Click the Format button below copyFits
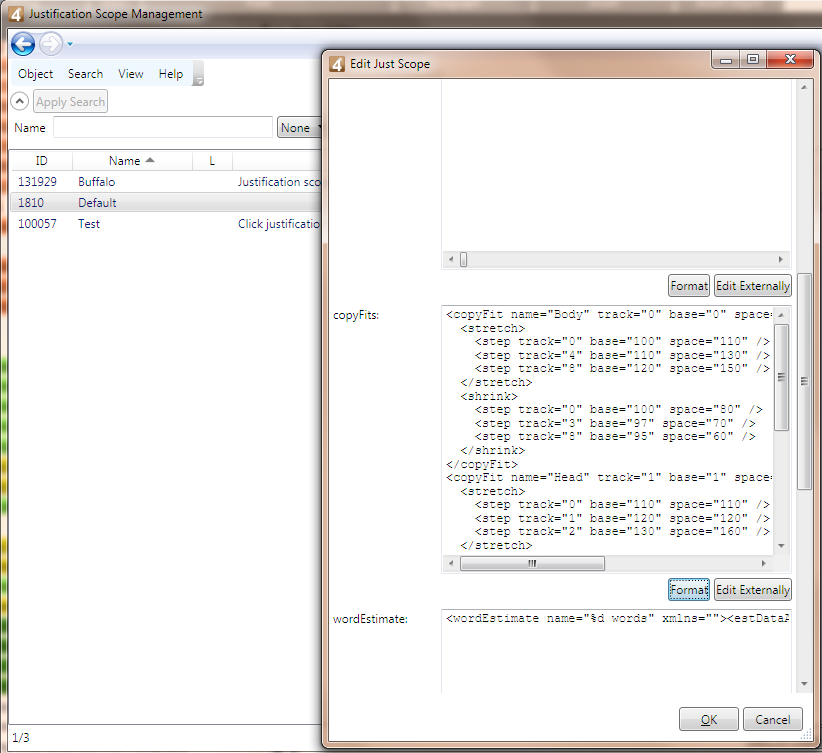Viewport: 822px width, 753px height. tap(689, 590)
